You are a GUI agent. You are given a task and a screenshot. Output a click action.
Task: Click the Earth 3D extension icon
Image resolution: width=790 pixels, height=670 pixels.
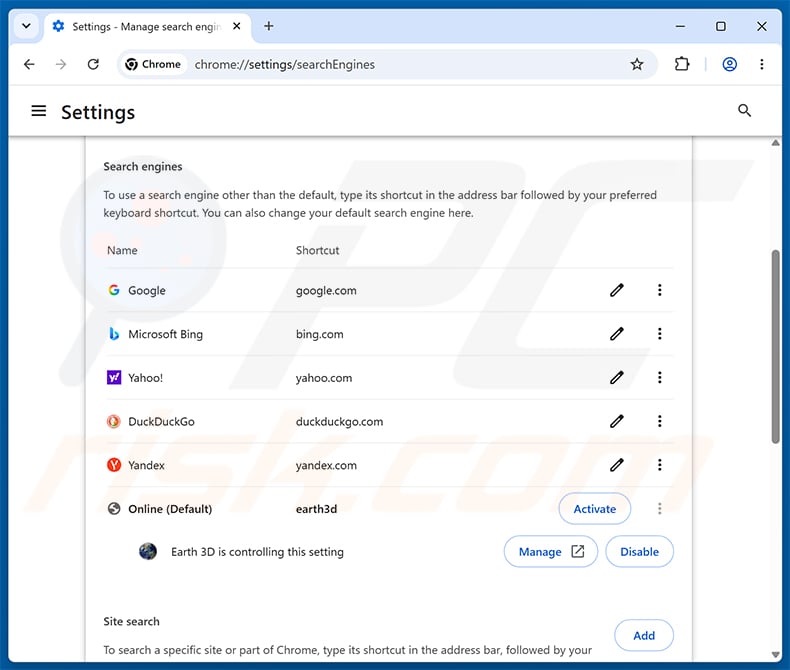click(148, 552)
